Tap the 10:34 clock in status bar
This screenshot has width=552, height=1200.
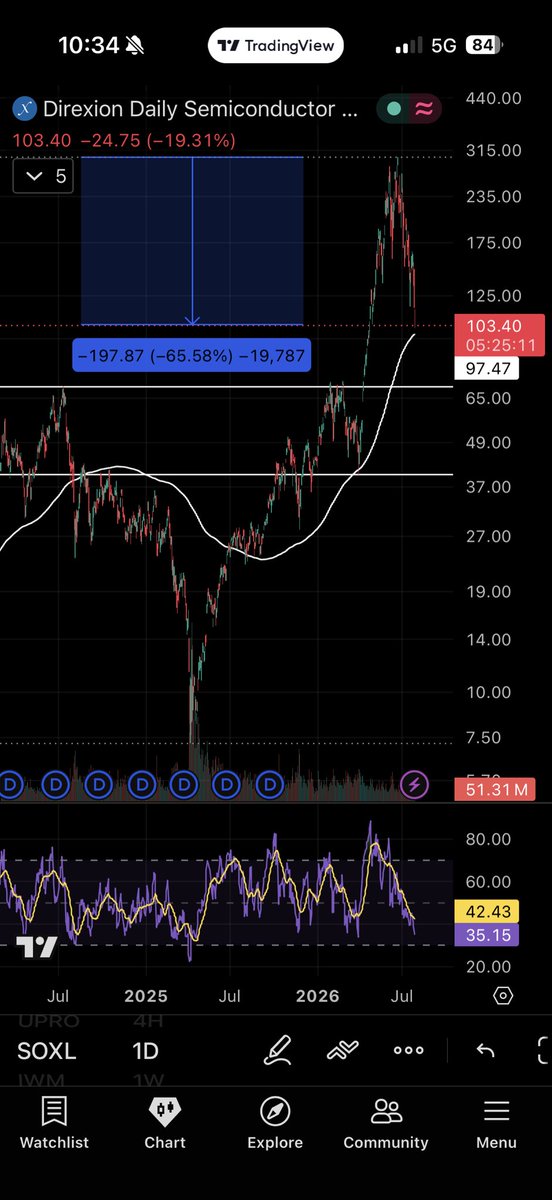[x=89, y=45]
